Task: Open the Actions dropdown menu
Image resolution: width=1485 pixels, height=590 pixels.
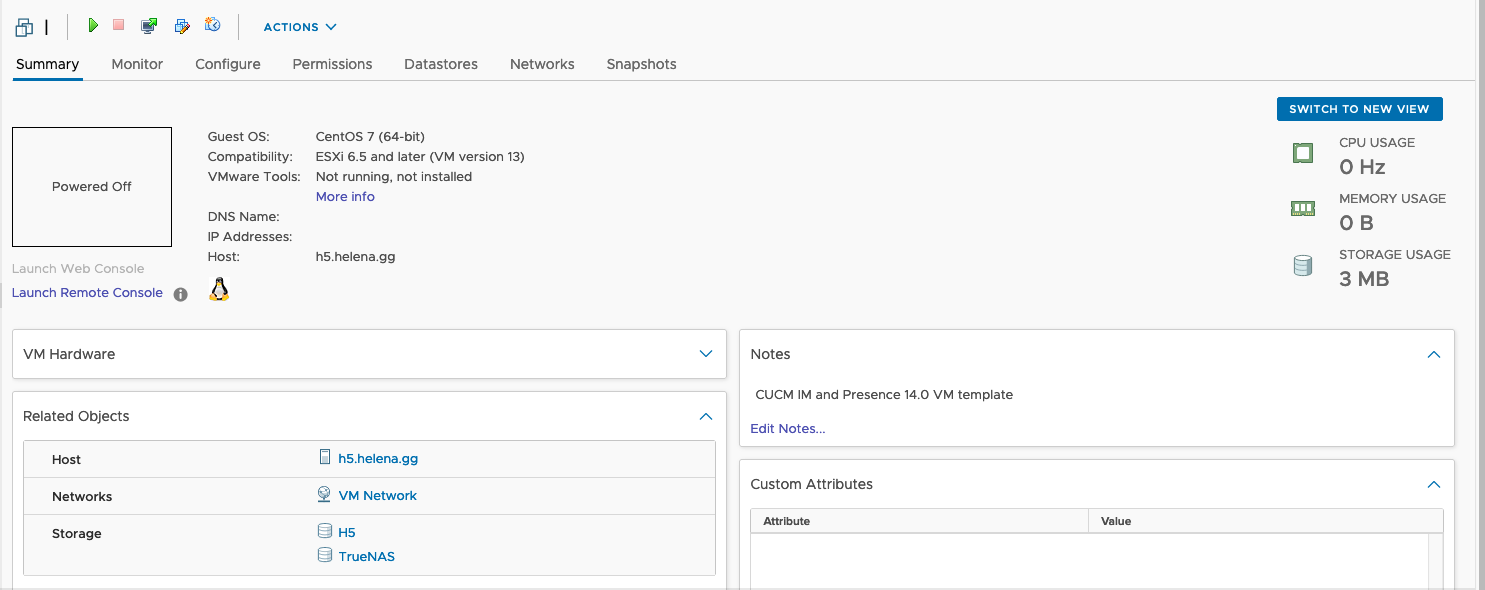Action: (x=300, y=27)
